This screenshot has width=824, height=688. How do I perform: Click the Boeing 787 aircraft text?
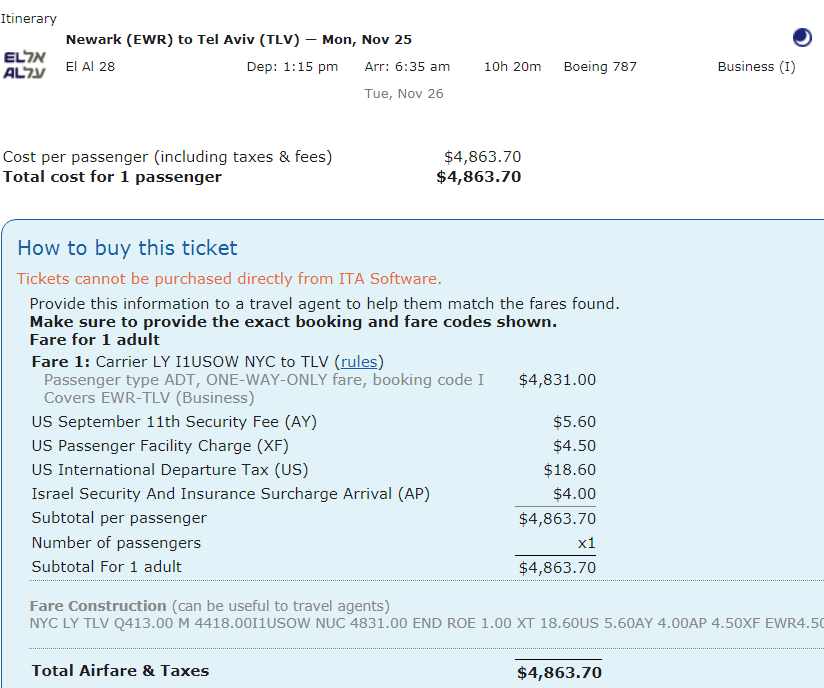(x=600, y=67)
